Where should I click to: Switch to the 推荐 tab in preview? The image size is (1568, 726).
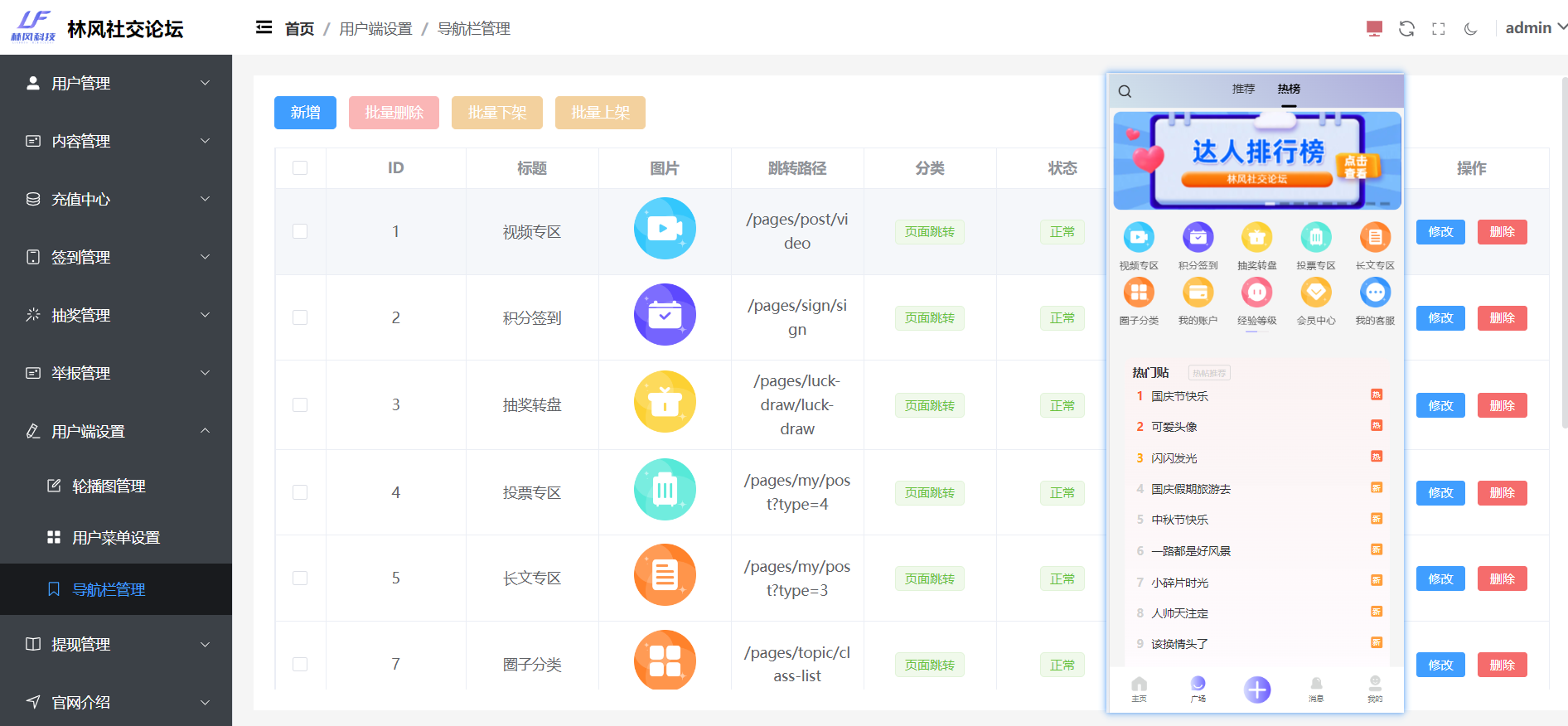[x=1243, y=89]
